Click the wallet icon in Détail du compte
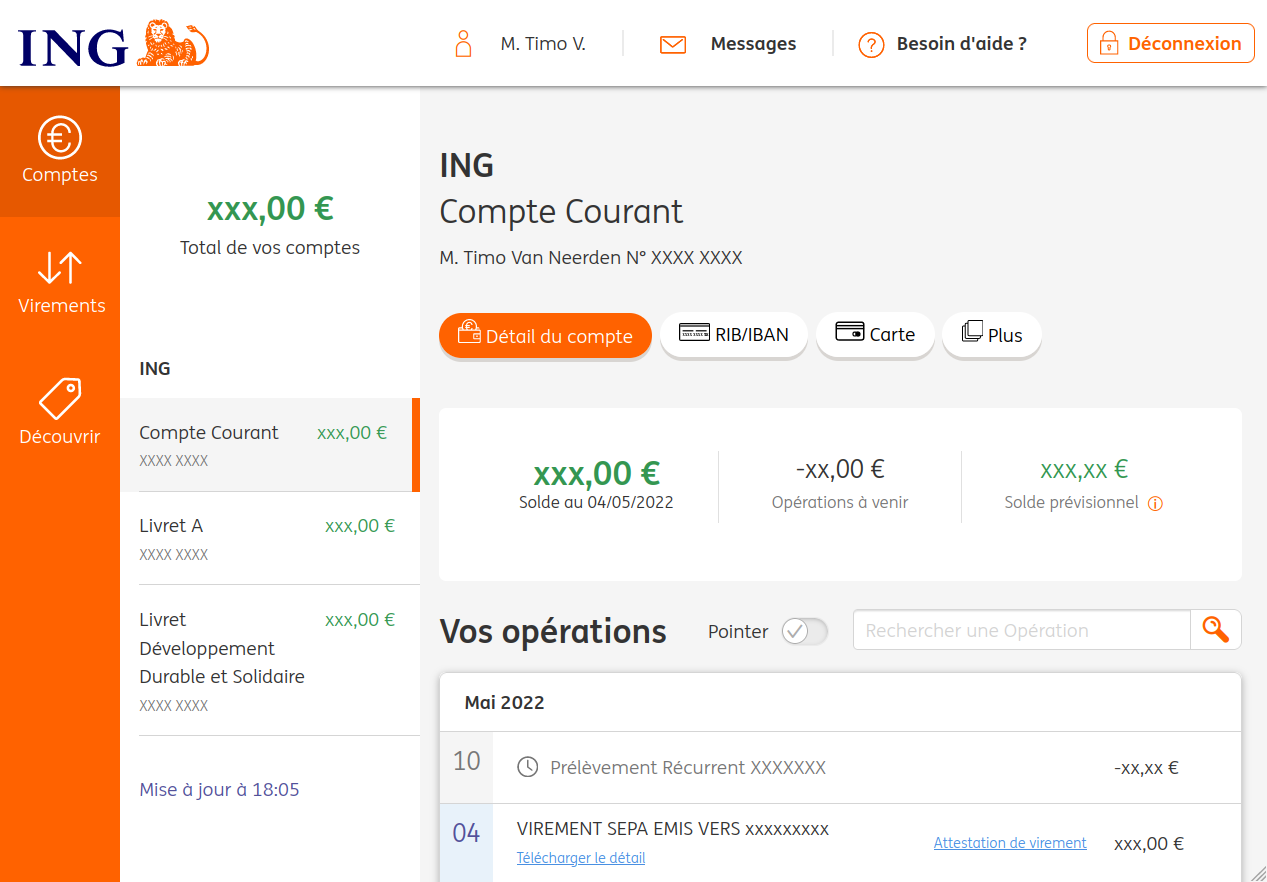1267x882 pixels. 469,332
